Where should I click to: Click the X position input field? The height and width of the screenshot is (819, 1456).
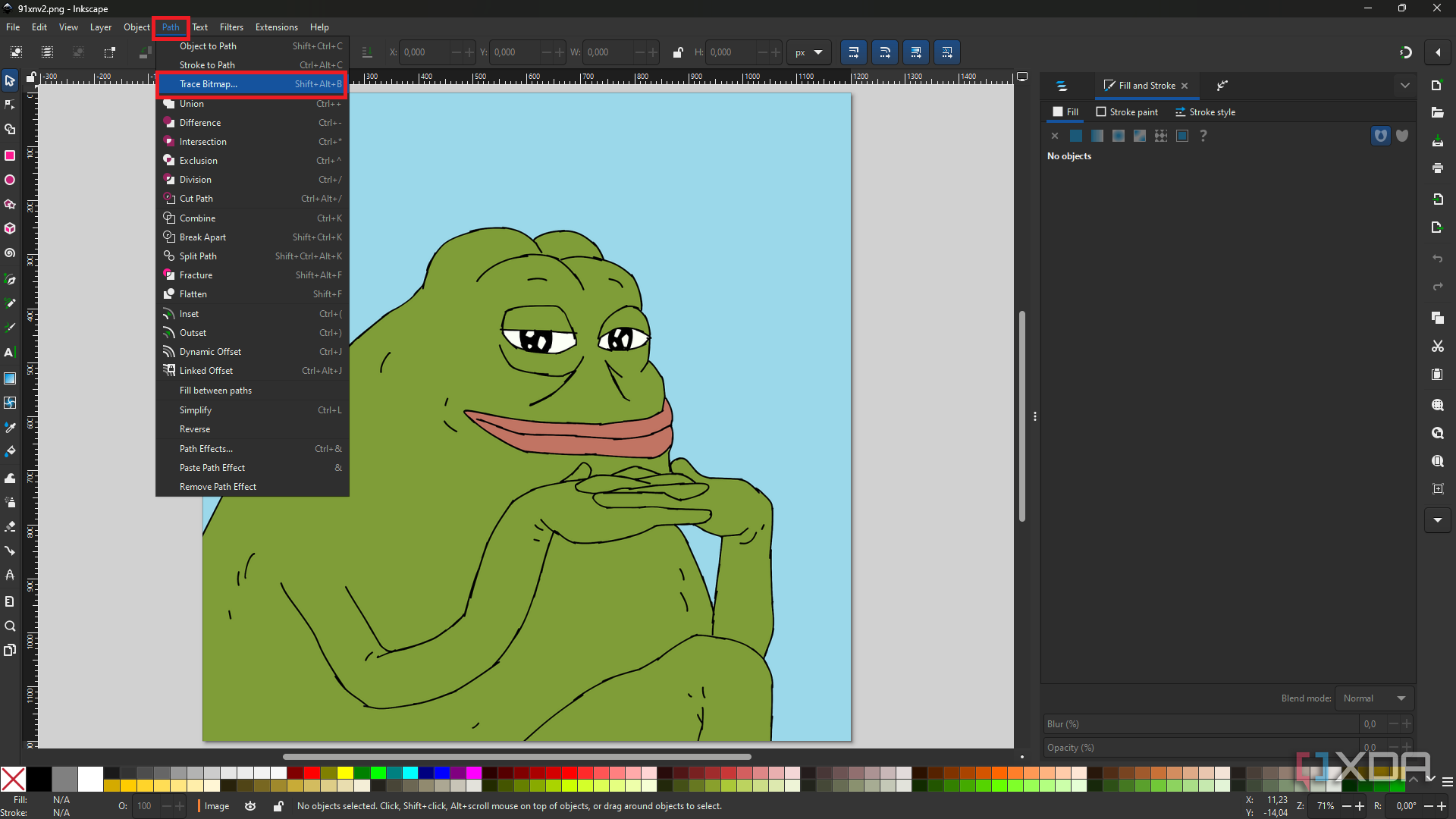[x=425, y=52]
